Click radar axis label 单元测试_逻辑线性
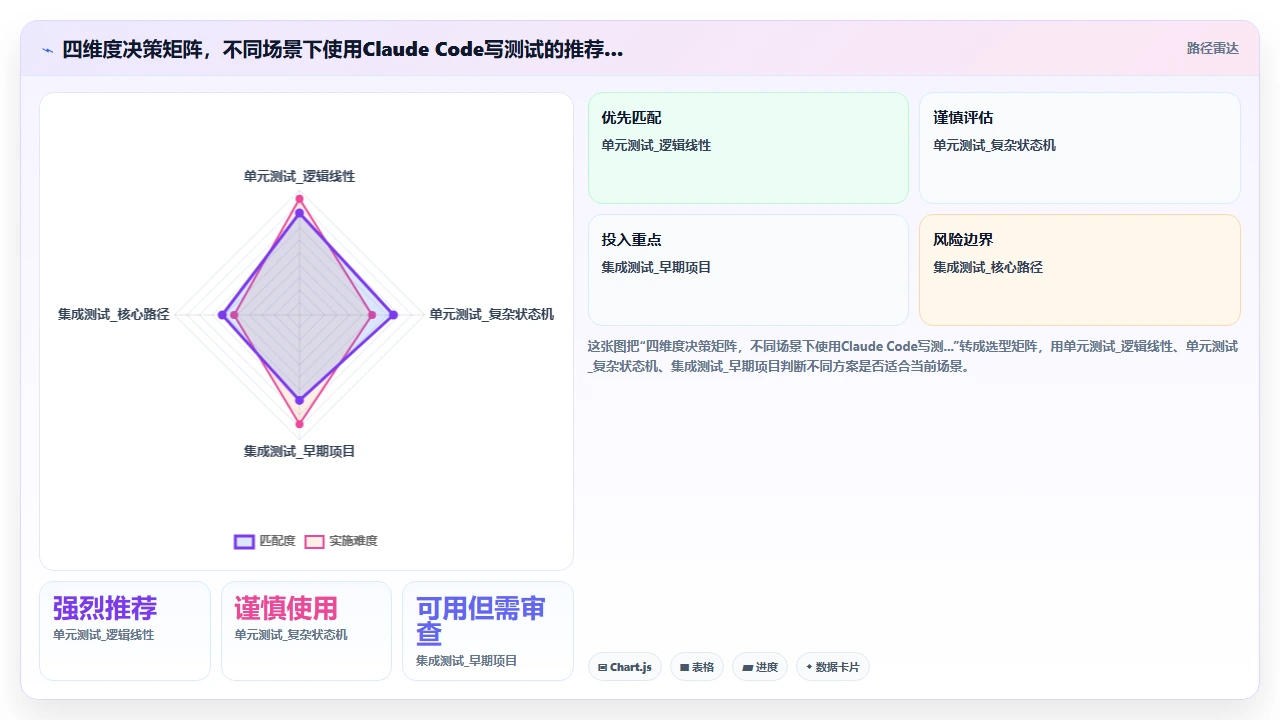1280x720 pixels. (x=299, y=176)
